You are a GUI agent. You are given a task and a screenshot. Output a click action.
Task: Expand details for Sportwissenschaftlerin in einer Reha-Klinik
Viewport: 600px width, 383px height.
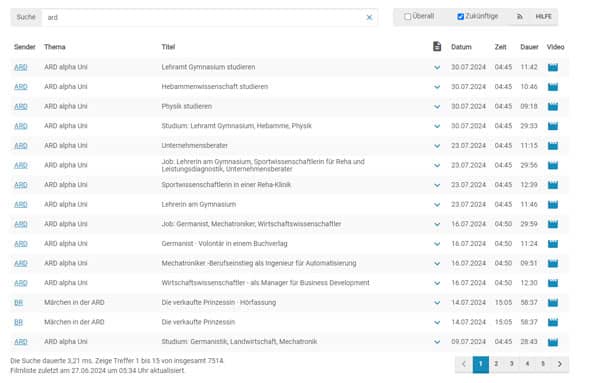click(x=437, y=185)
